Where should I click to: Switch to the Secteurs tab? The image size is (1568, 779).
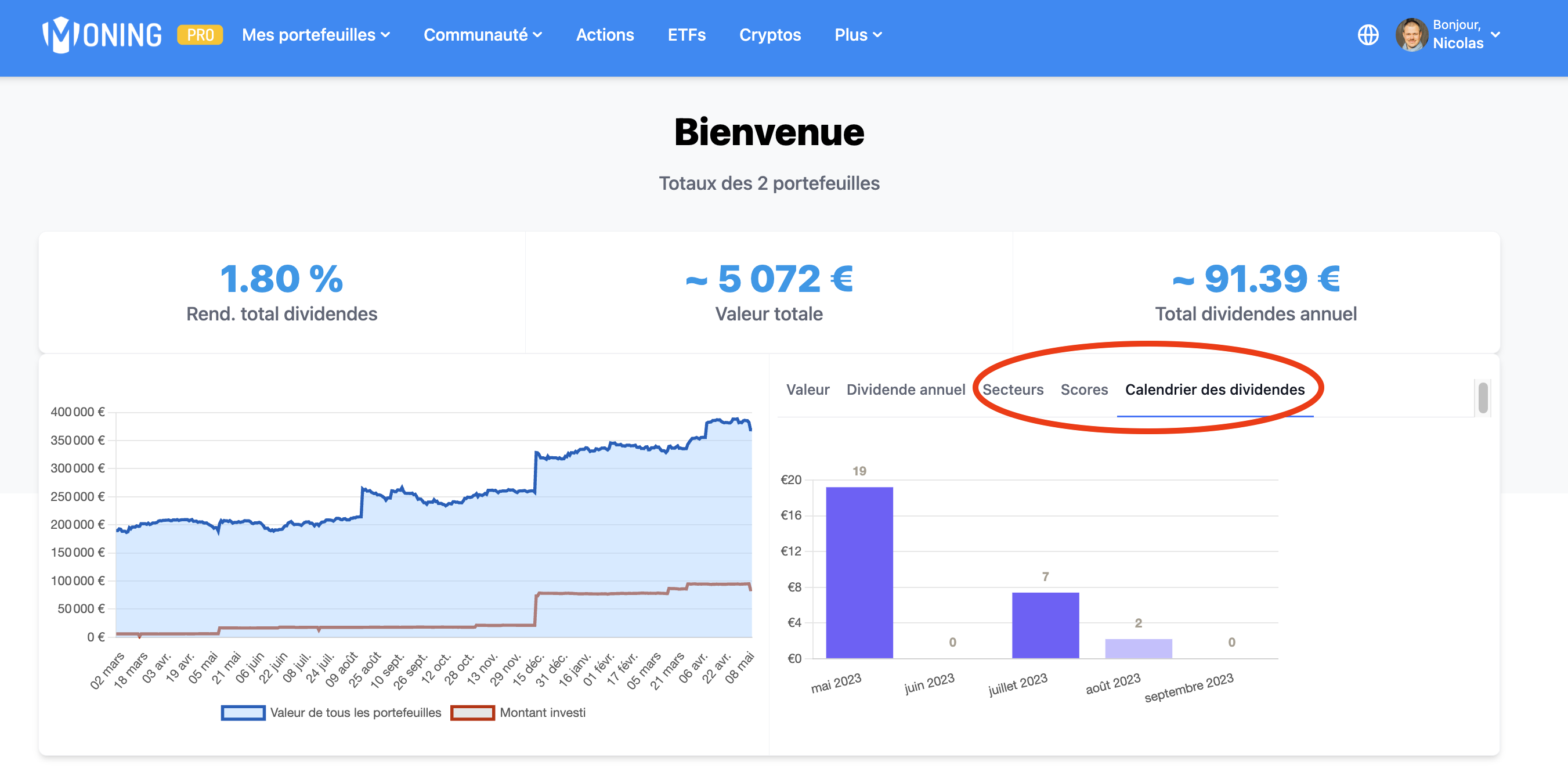click(1013, 389)
